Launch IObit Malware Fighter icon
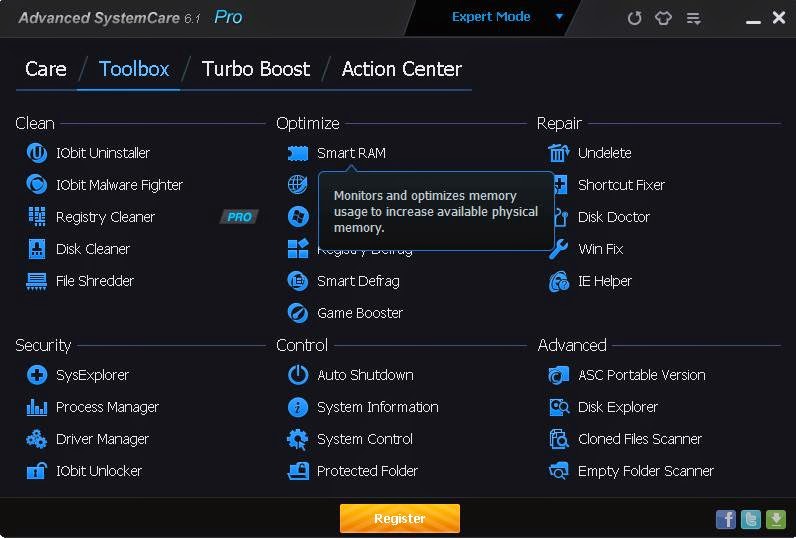Image resolution: width=796 pixels, height=539 pixels. 37,185
